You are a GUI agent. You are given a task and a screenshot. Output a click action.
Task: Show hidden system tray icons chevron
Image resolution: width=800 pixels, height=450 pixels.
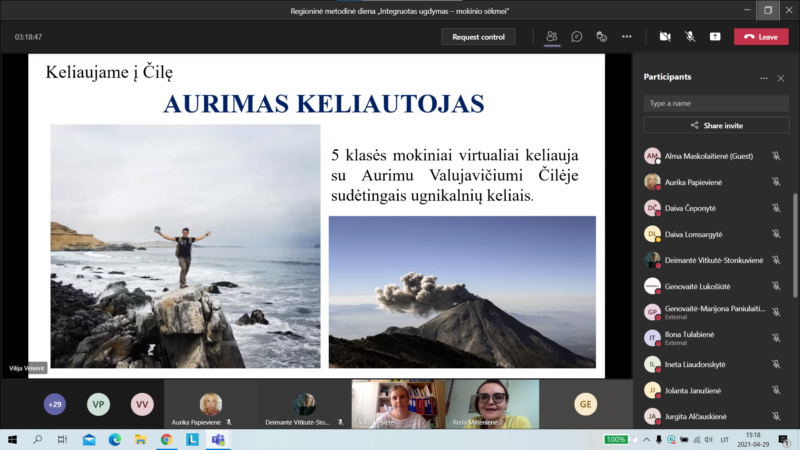(646, 439)
